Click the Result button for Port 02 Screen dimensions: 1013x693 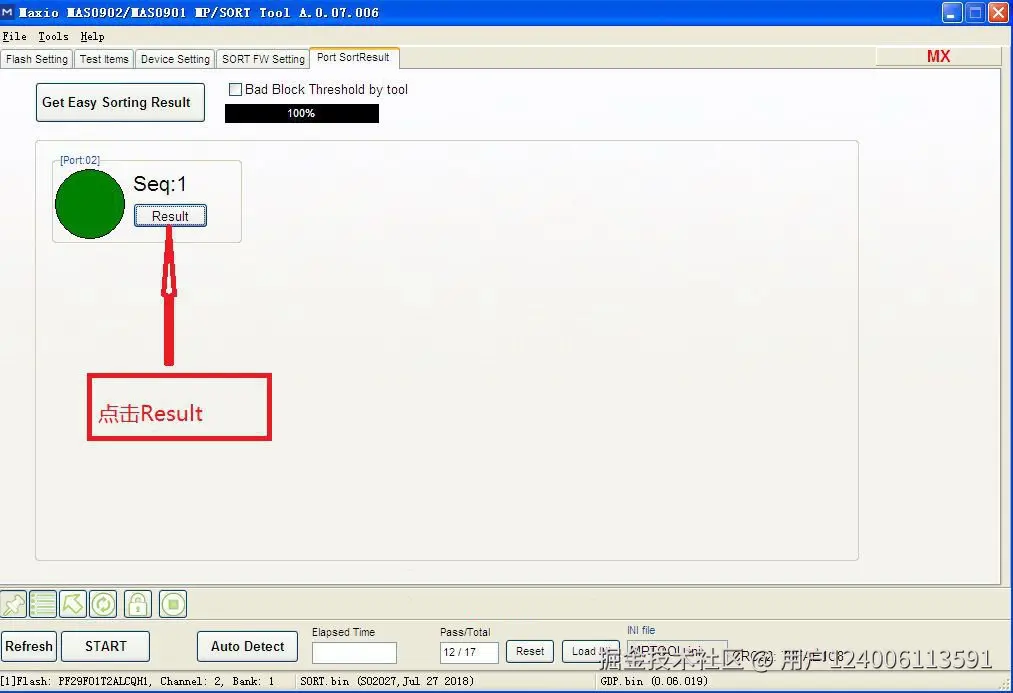click(x=171, y=216)
